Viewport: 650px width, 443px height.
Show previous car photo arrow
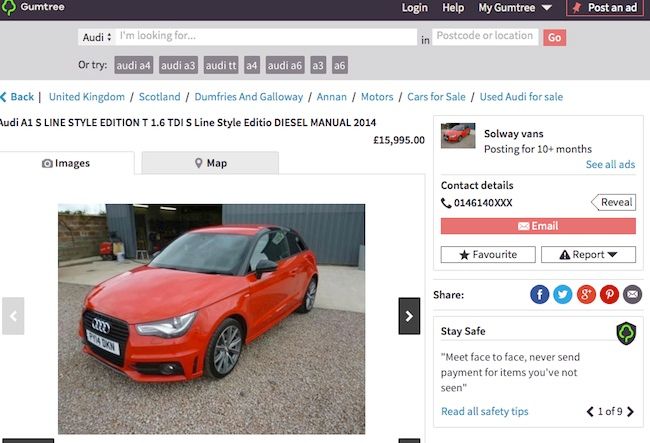tap(13, 316)
